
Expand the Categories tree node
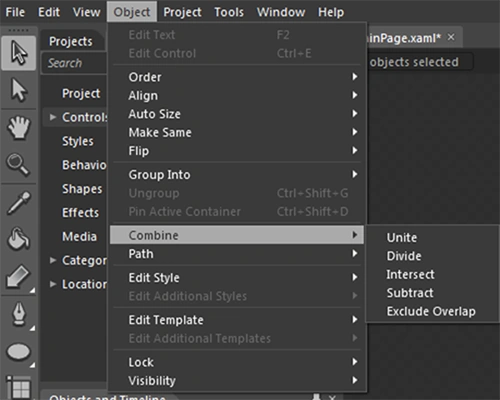pyautogui.click(x=53, y=260)
